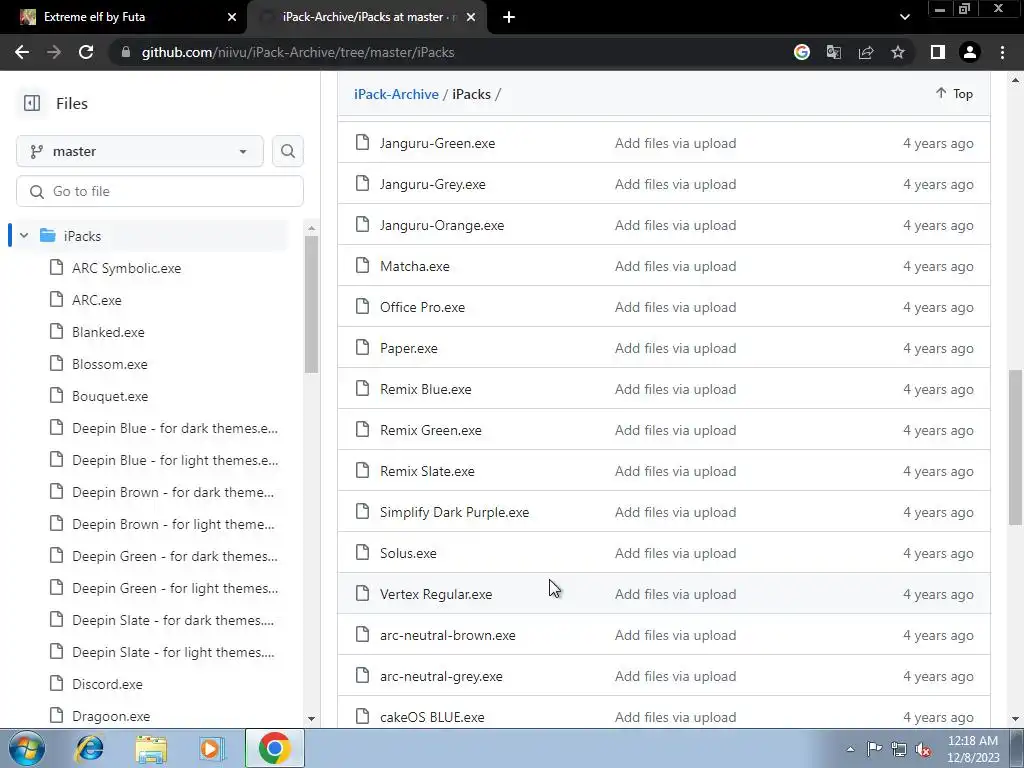View site info lock icon
The image size is (1024, 768).
[126, 52]
